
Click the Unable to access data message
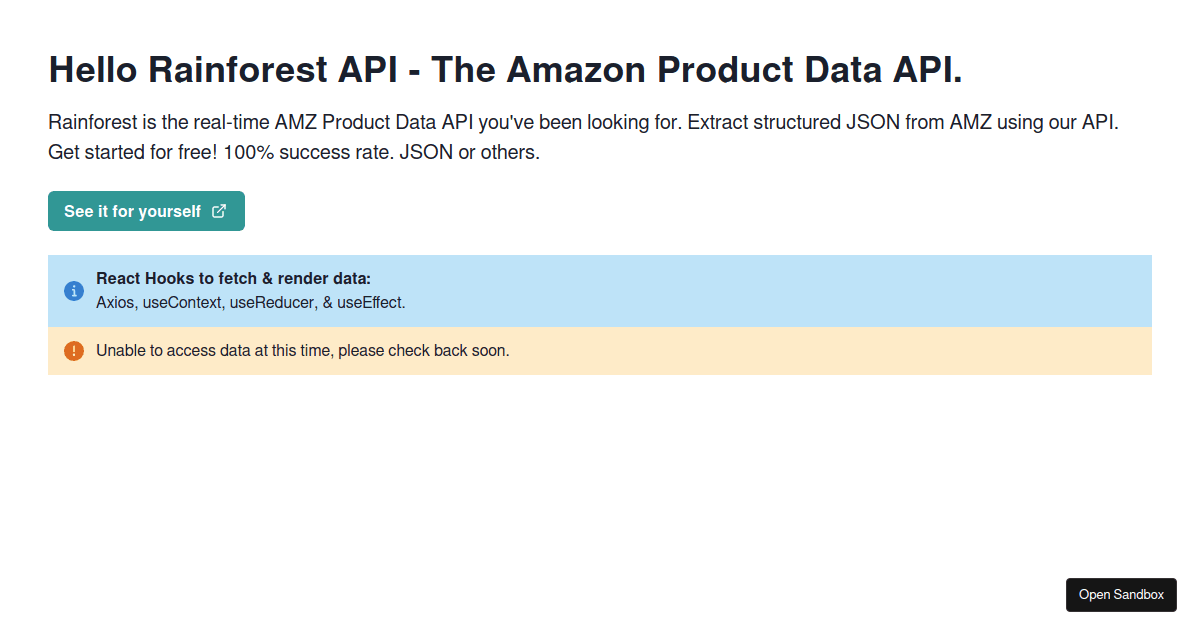[x=303, y=351]
